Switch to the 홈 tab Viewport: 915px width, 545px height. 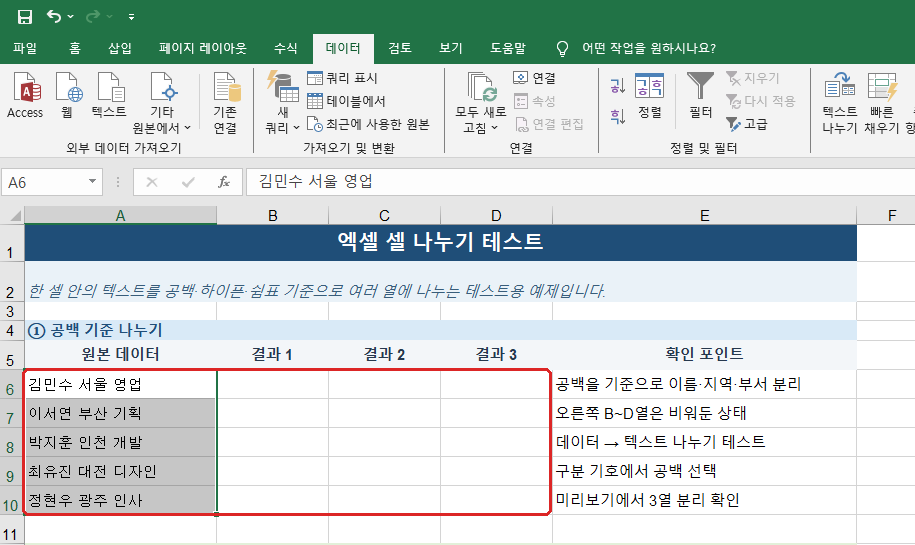coord(75,48)
